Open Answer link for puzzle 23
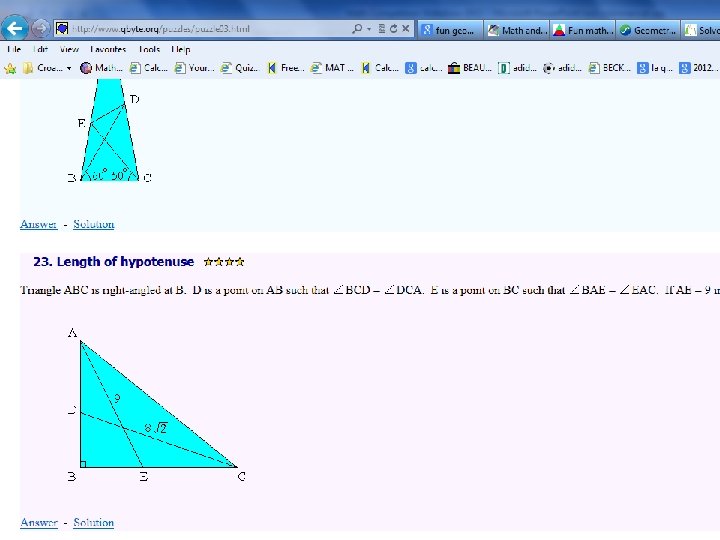Viewport: 720px width, 540px height. point(39,523)
